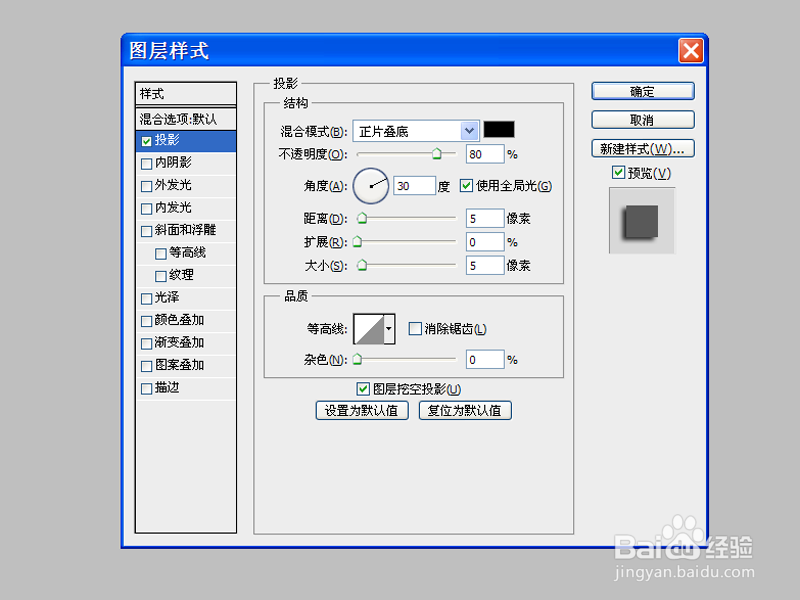Enable 消除锯齿(L) checkbox

coord(415,328)
